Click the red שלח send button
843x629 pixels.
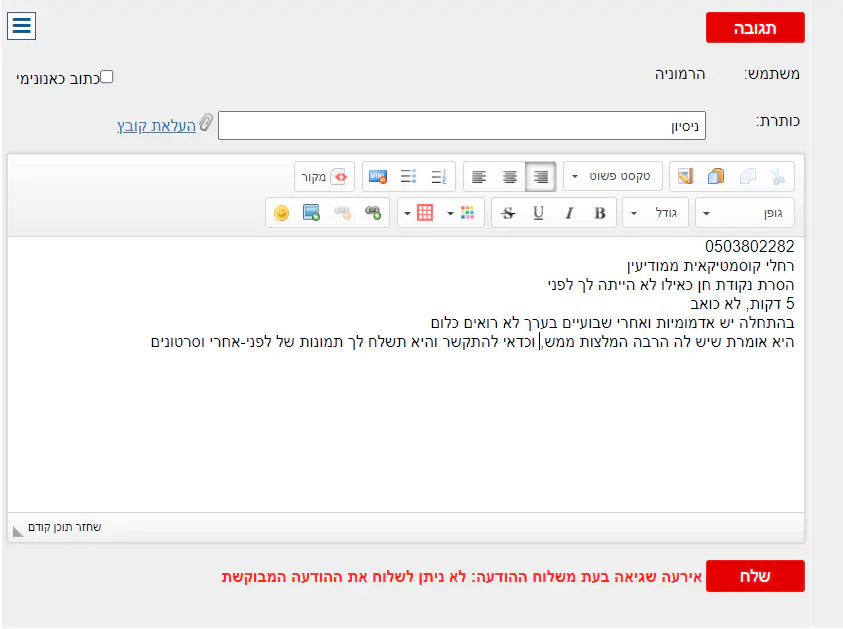click(755, 577)
